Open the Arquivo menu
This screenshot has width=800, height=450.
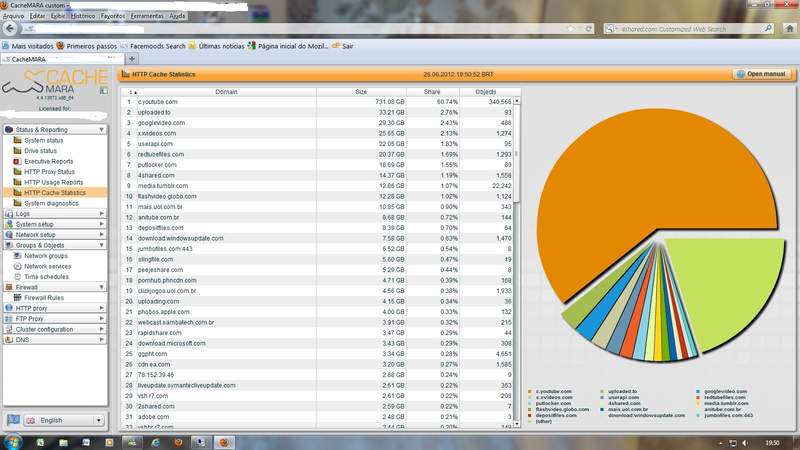[x=13, y=16]
